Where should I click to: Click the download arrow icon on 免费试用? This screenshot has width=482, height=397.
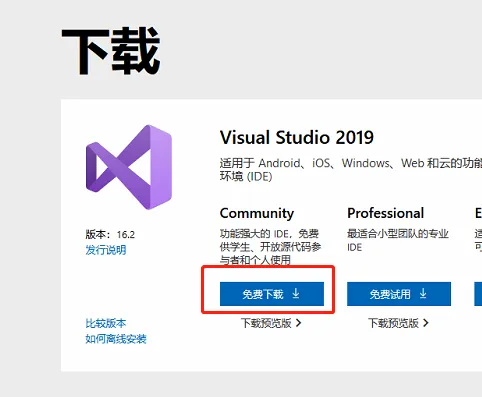click(x=423, y=294)
